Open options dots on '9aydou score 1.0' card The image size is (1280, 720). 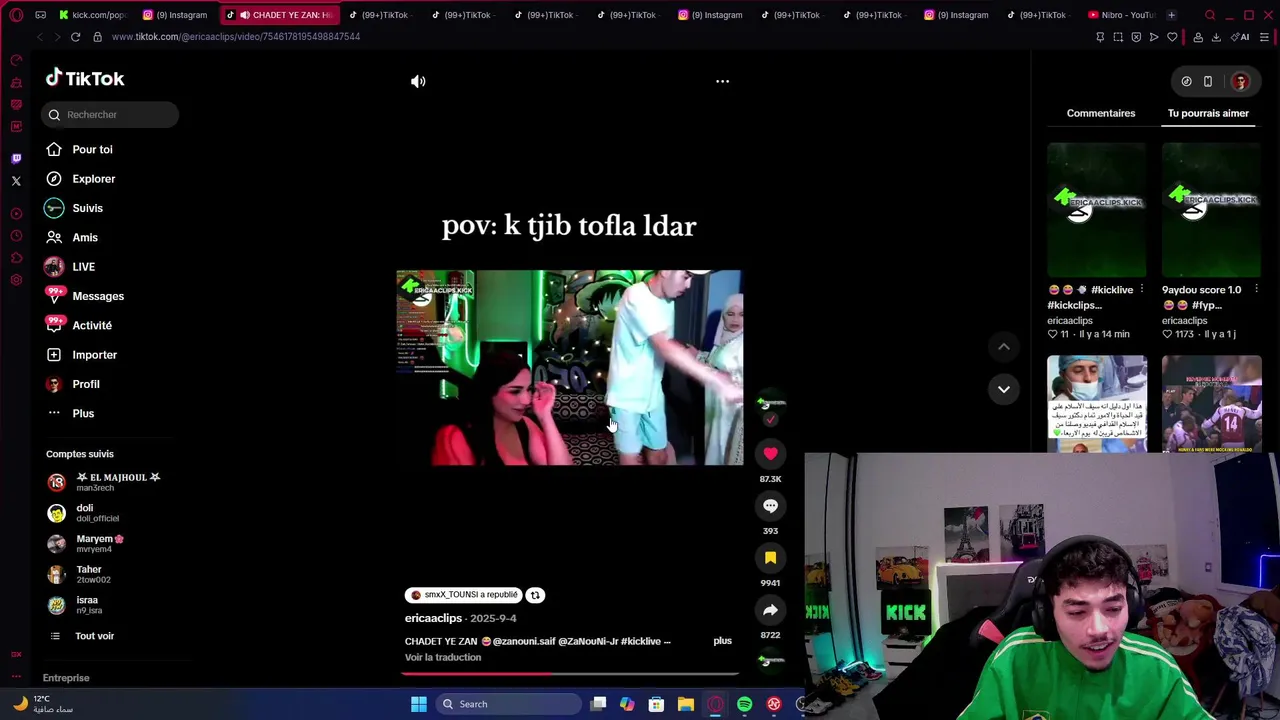click(x=1255, y=290)
